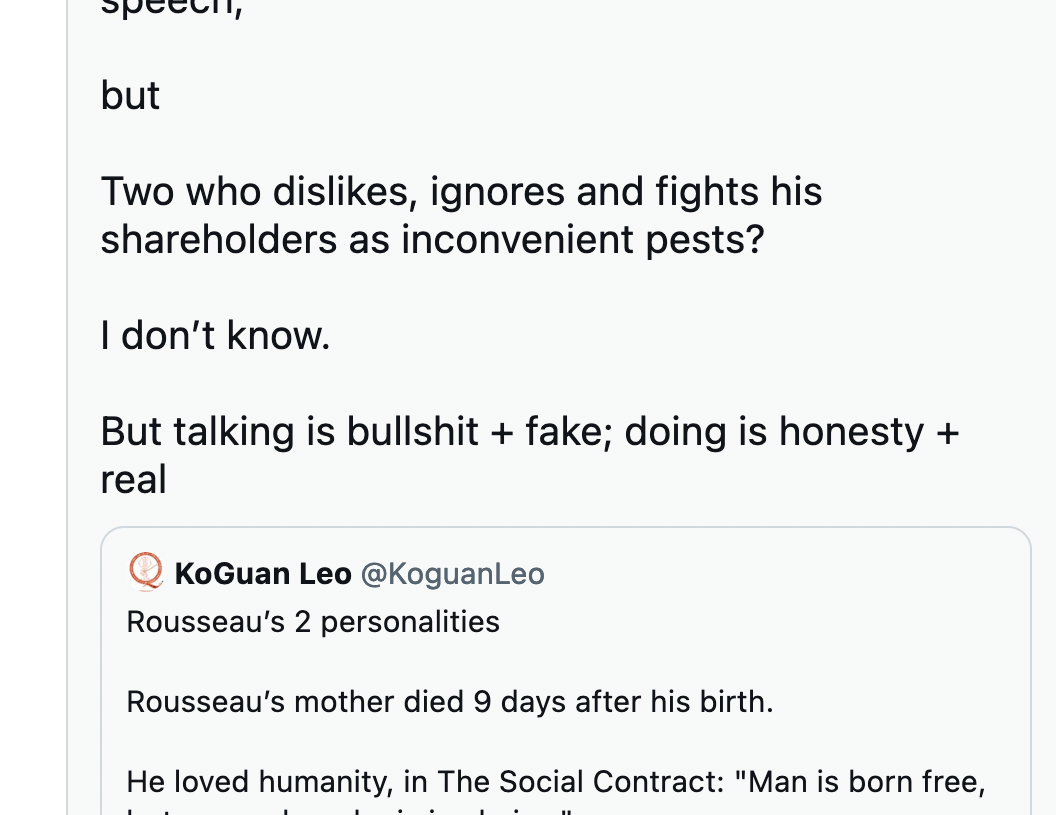The height and width of the screenshot is (815, 1056).
Task: Open the KoGuan Leo display name link
Action: (263, 574)
